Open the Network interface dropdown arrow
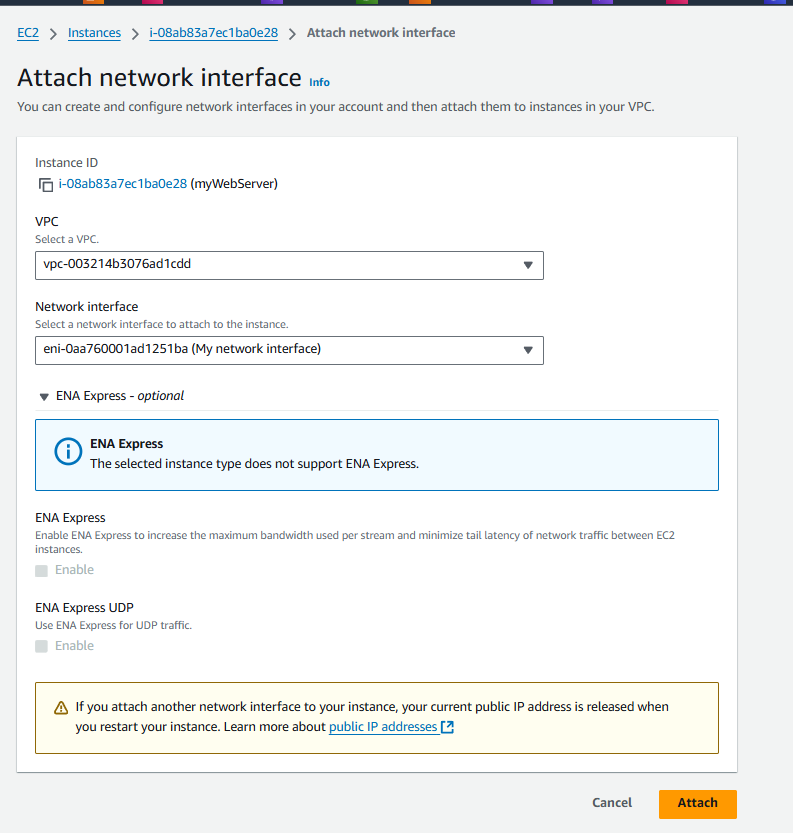Screen dimensions: 793x833 point(528,350)
